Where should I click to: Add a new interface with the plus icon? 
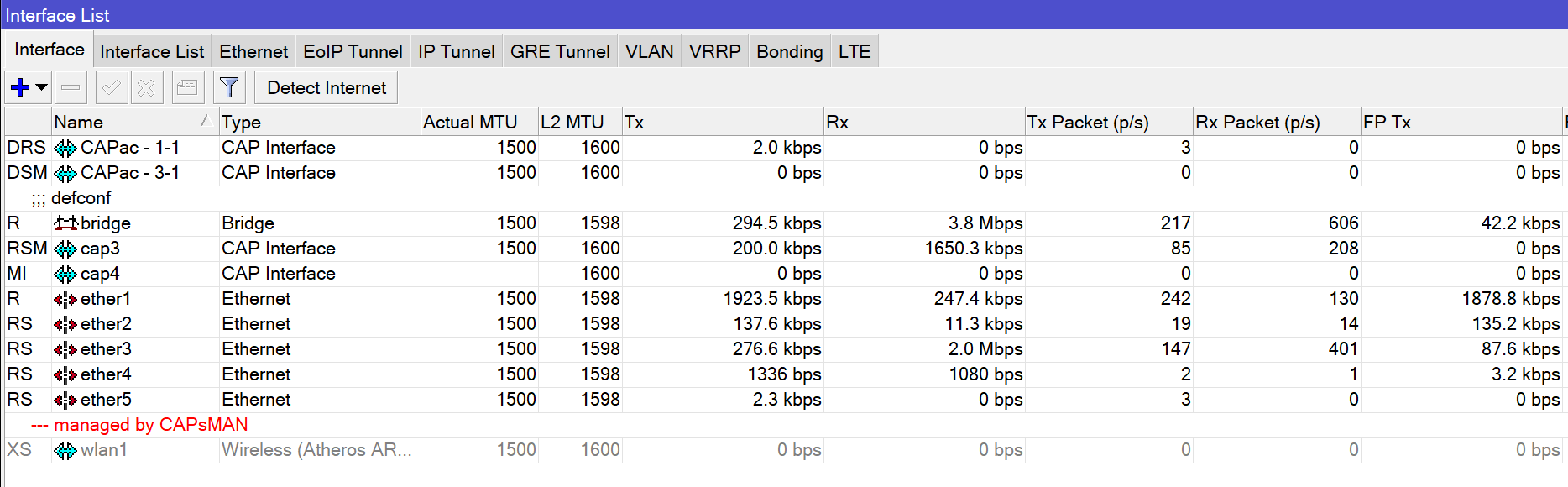pyautogui.click(x=18, y=86)
